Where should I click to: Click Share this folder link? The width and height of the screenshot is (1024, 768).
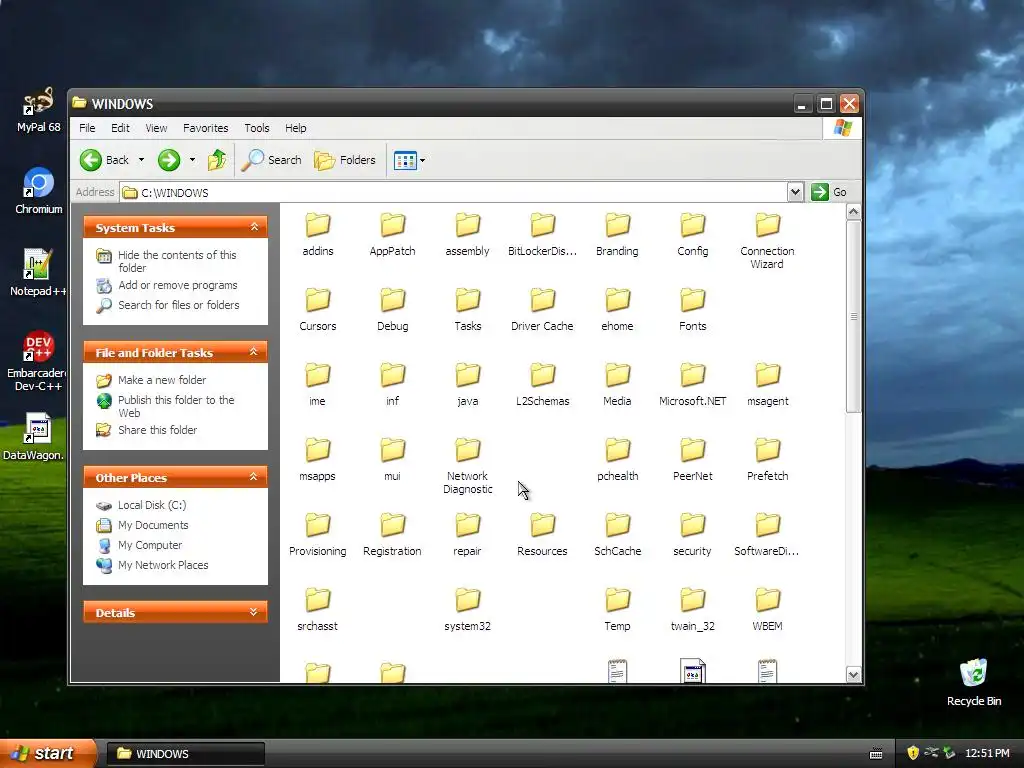[157, 430]
